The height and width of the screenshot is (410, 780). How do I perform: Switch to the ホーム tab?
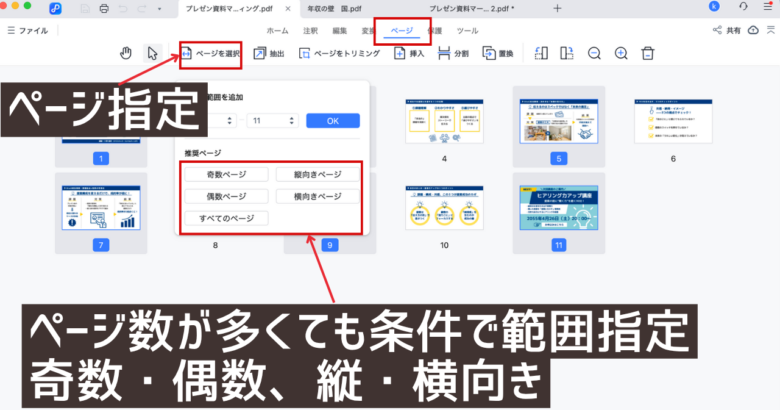tap(277, 31)
